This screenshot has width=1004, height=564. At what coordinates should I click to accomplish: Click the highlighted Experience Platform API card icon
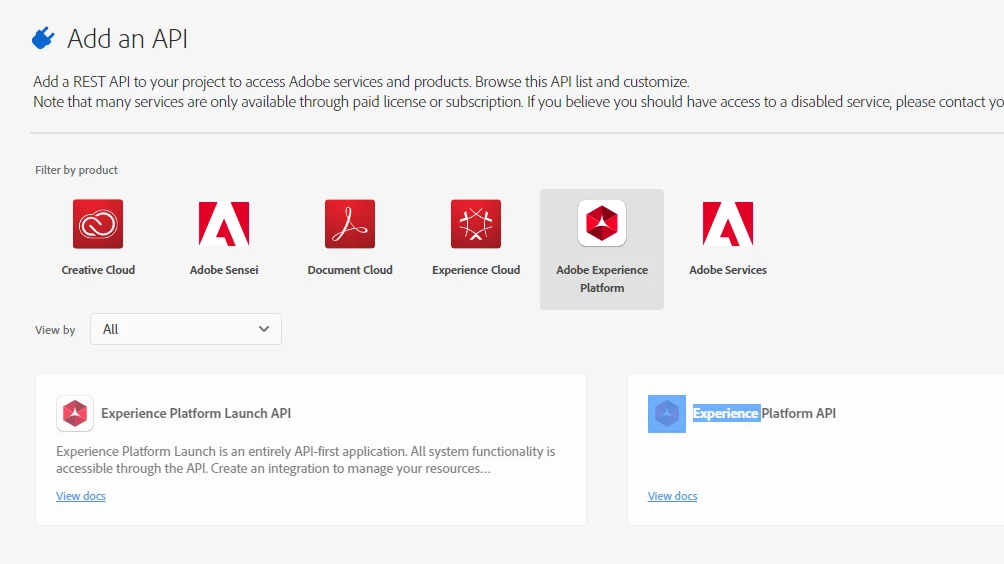667,414
